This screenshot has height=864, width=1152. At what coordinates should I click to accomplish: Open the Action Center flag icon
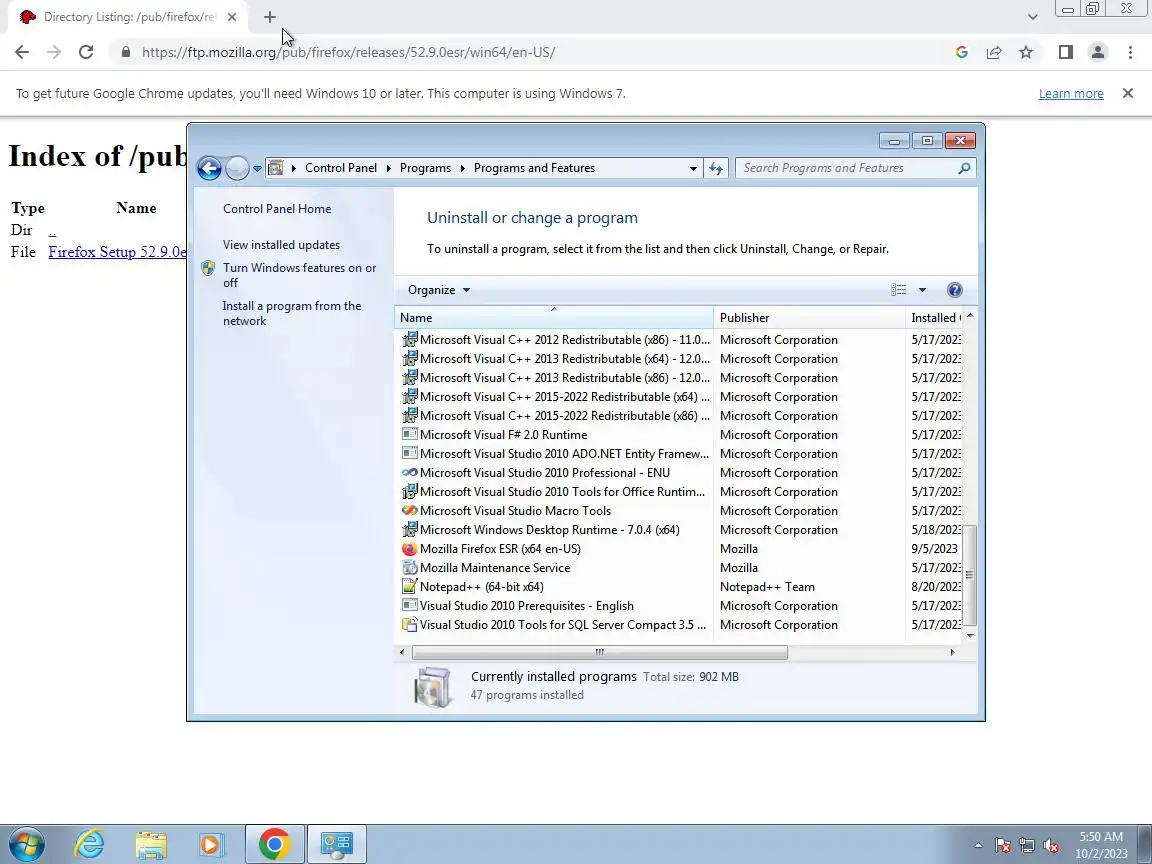coord(1003,846)
